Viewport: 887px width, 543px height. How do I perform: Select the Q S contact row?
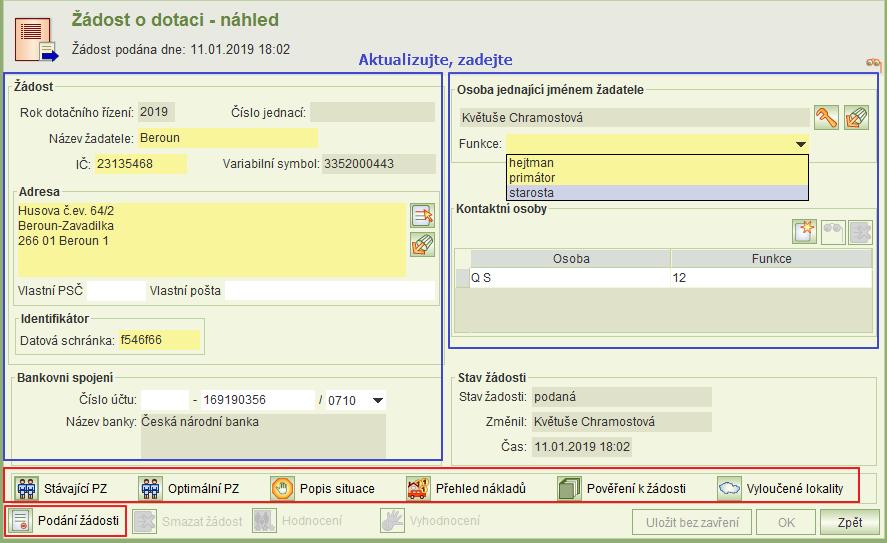664,278
